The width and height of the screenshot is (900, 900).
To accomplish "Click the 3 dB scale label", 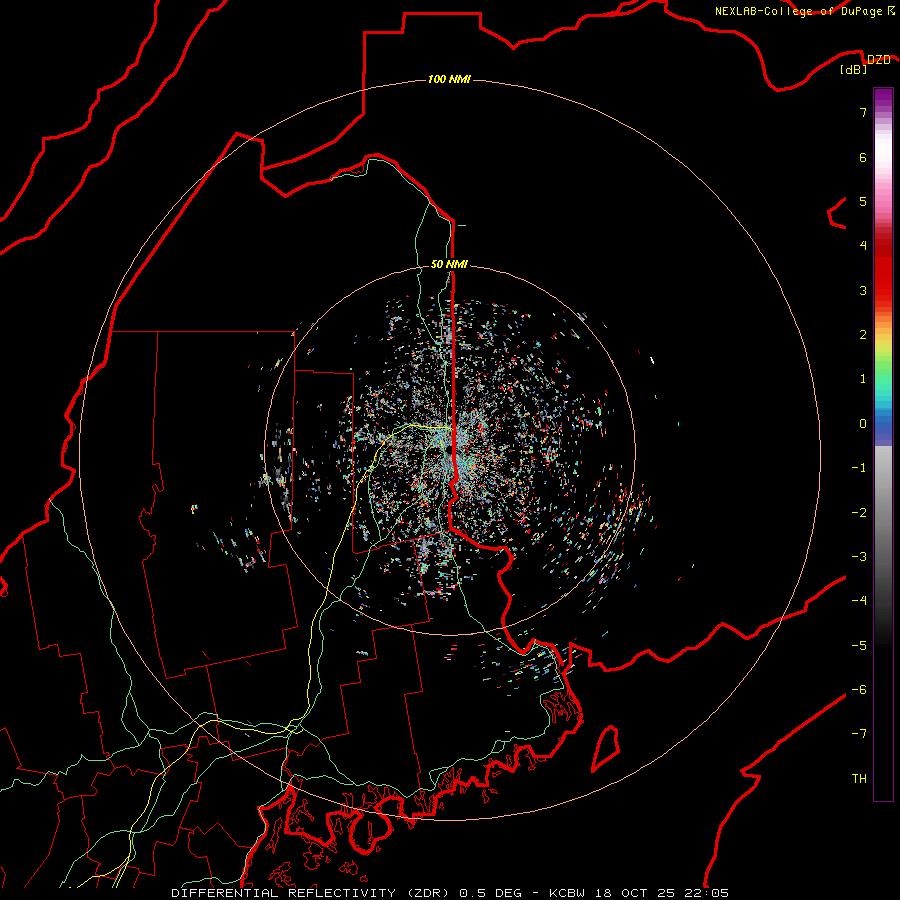I will (863, 290).
